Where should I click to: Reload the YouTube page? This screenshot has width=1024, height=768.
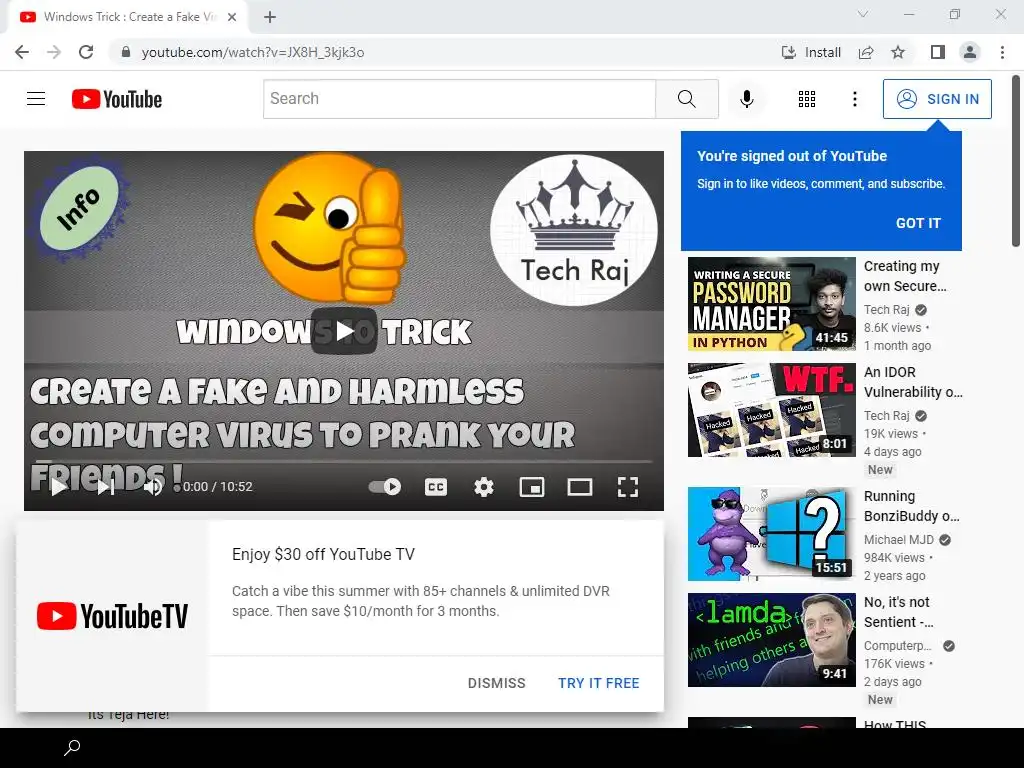86,52
